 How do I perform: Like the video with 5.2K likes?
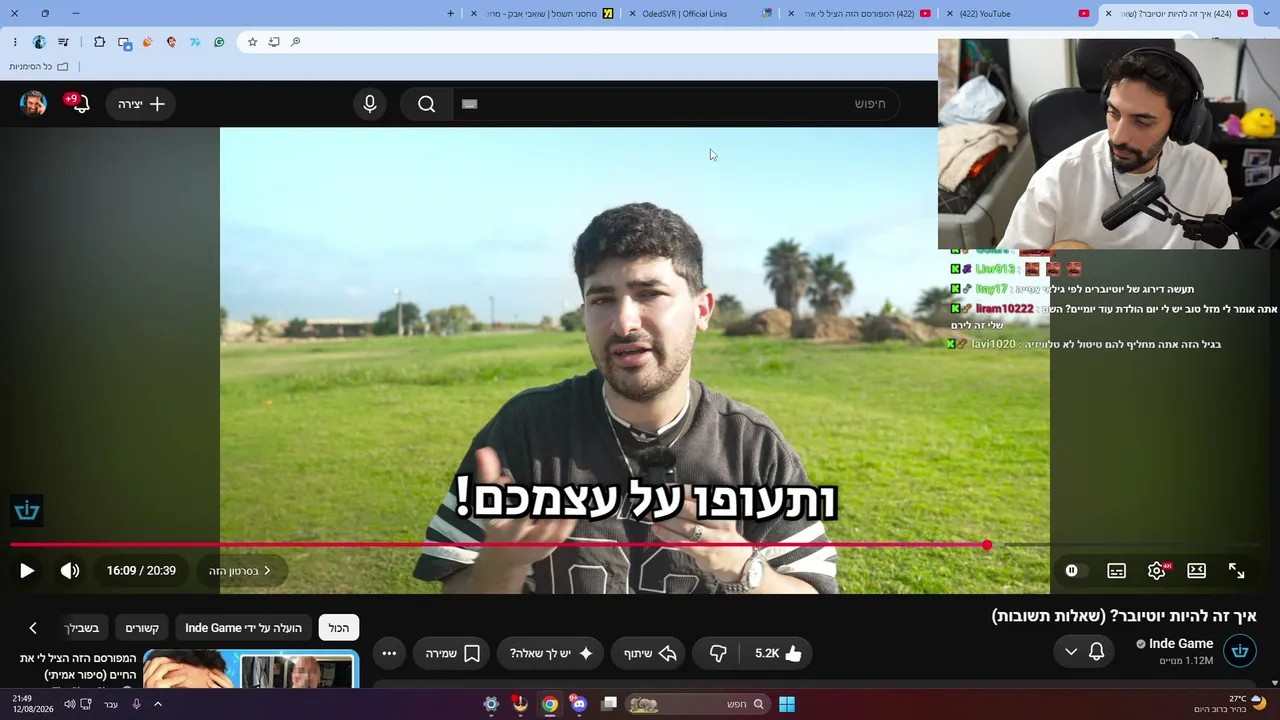pyautogui.click(x=777, y=653)
